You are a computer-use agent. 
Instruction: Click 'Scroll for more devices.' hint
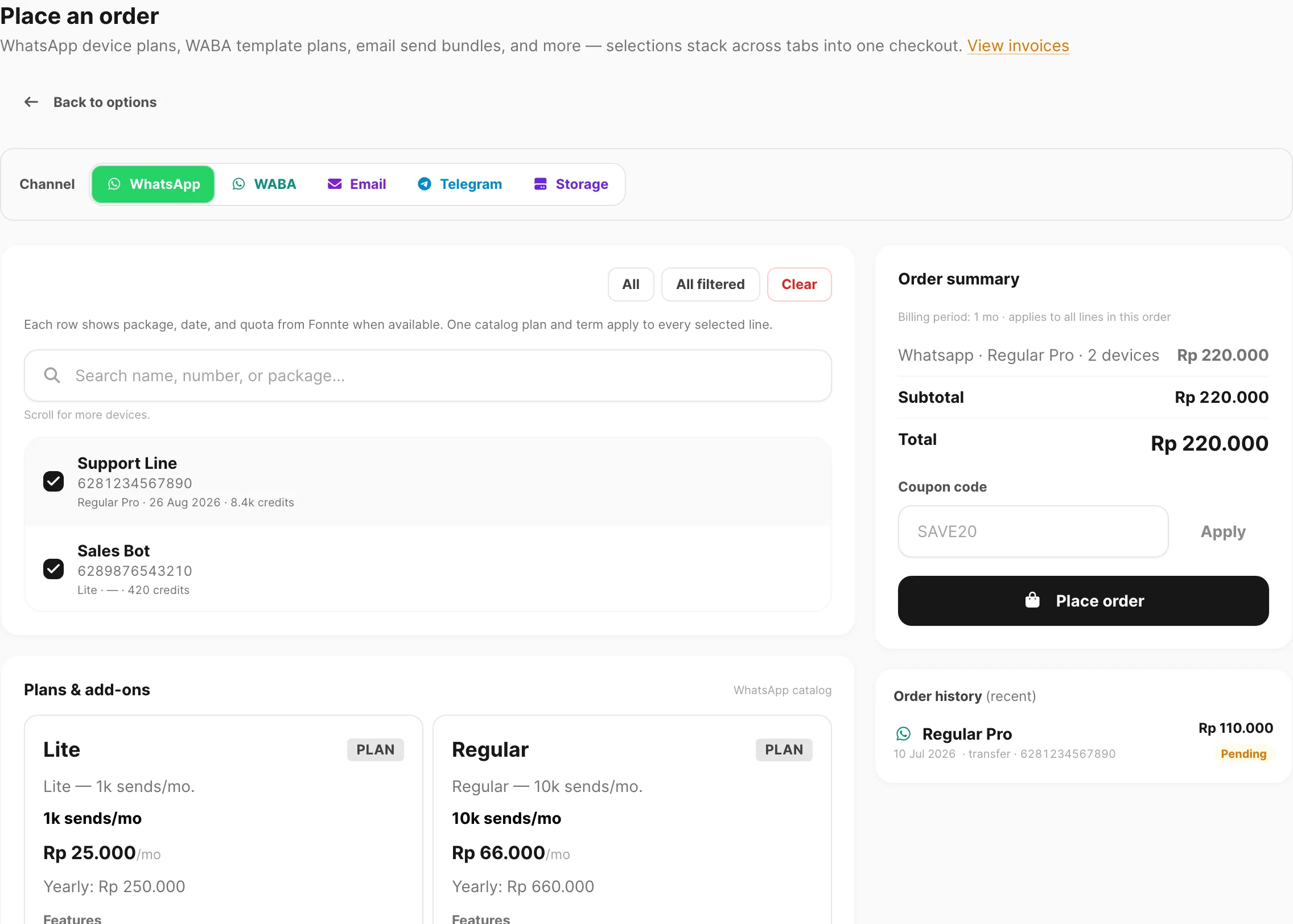click(x=87, y=415)
